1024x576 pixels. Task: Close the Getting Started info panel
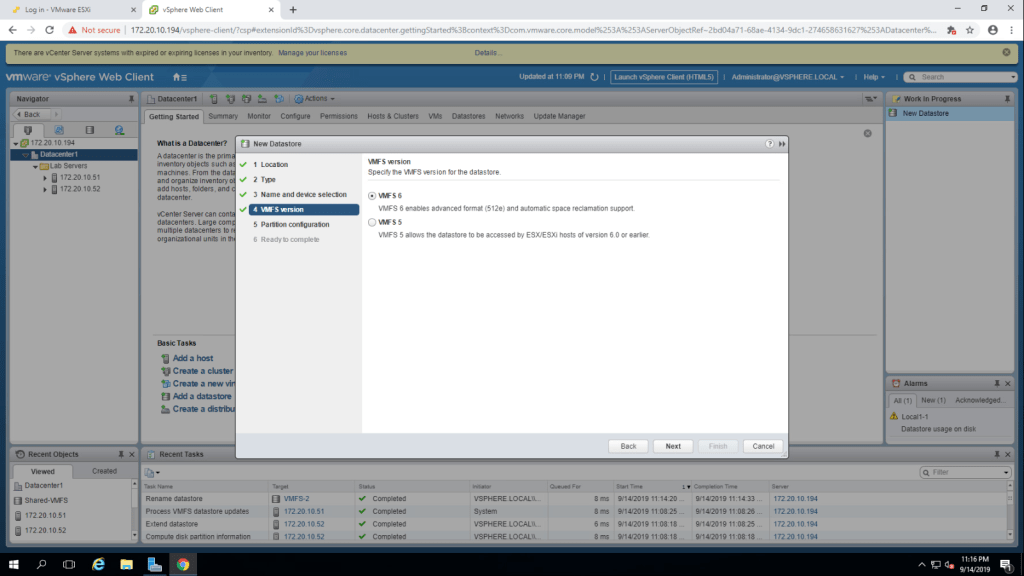coord(867,133)
